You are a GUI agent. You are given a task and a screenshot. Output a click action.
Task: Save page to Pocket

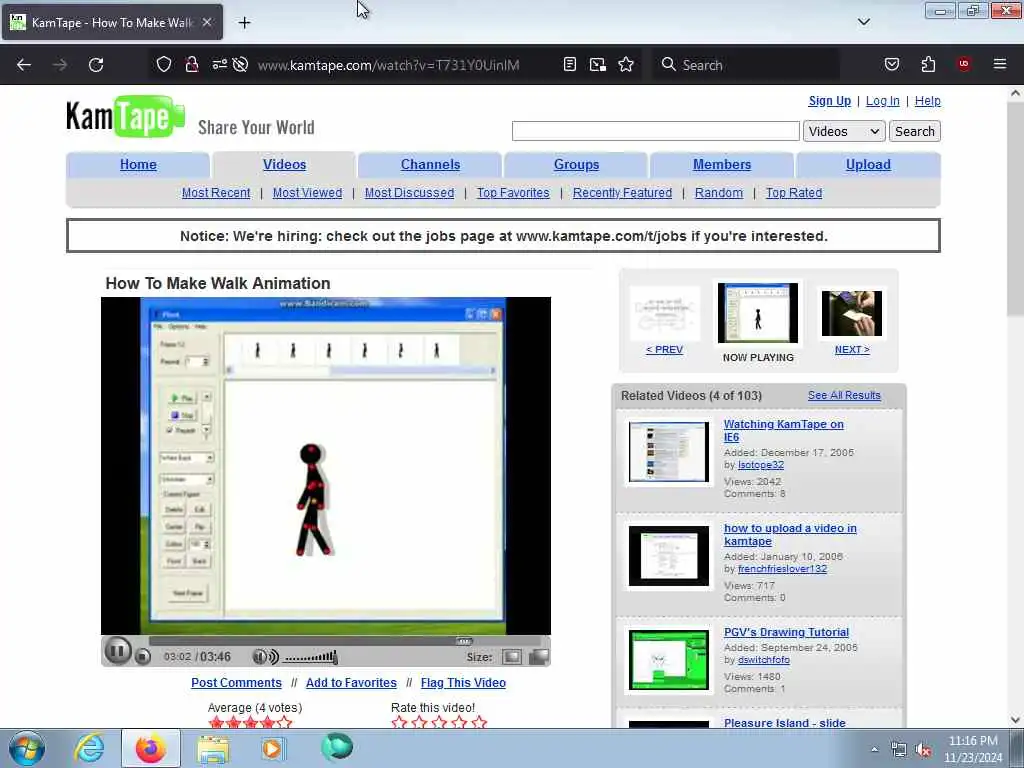pyautogui.click(x=891, y=65)
